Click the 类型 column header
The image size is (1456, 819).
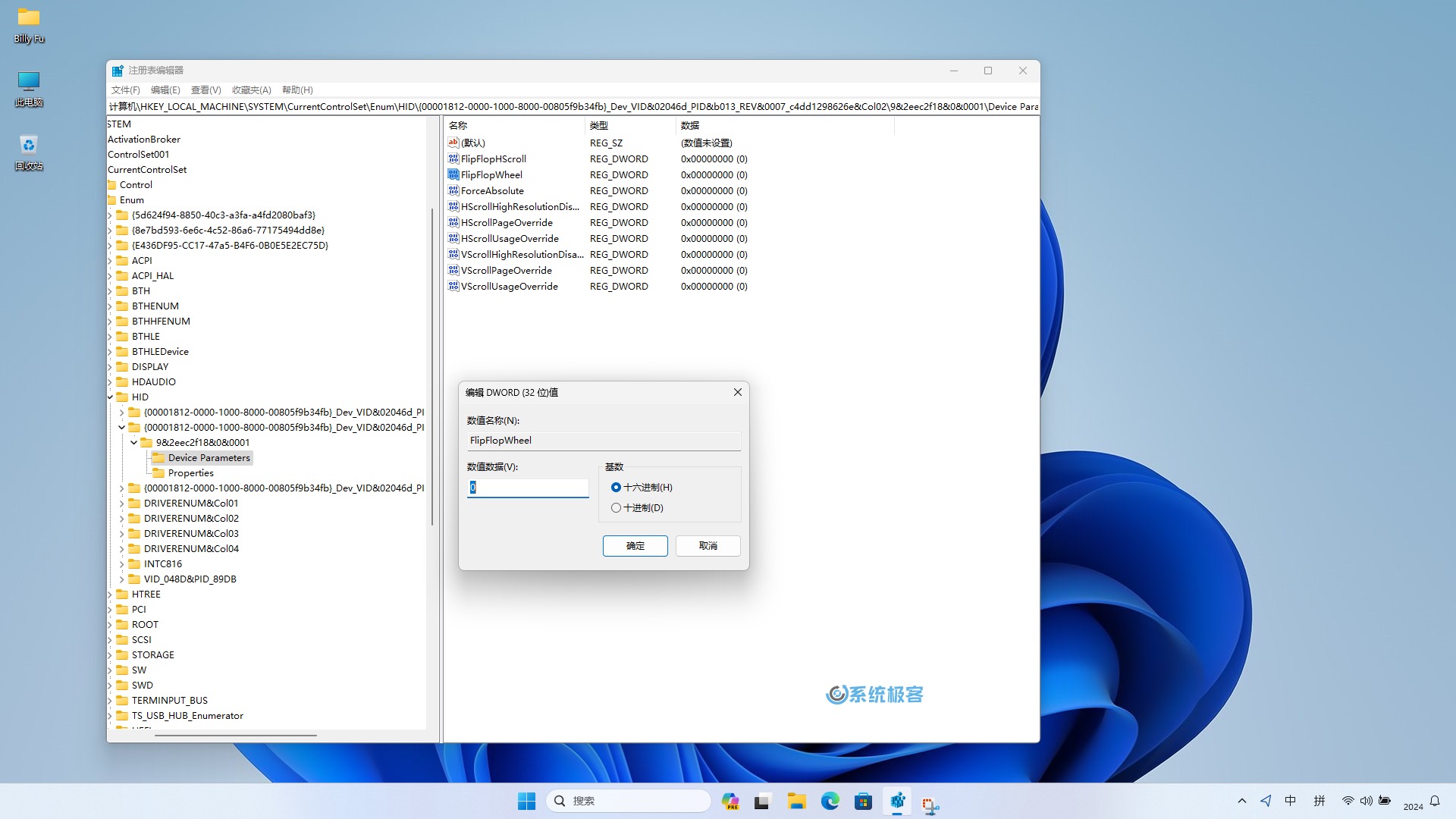630,126
